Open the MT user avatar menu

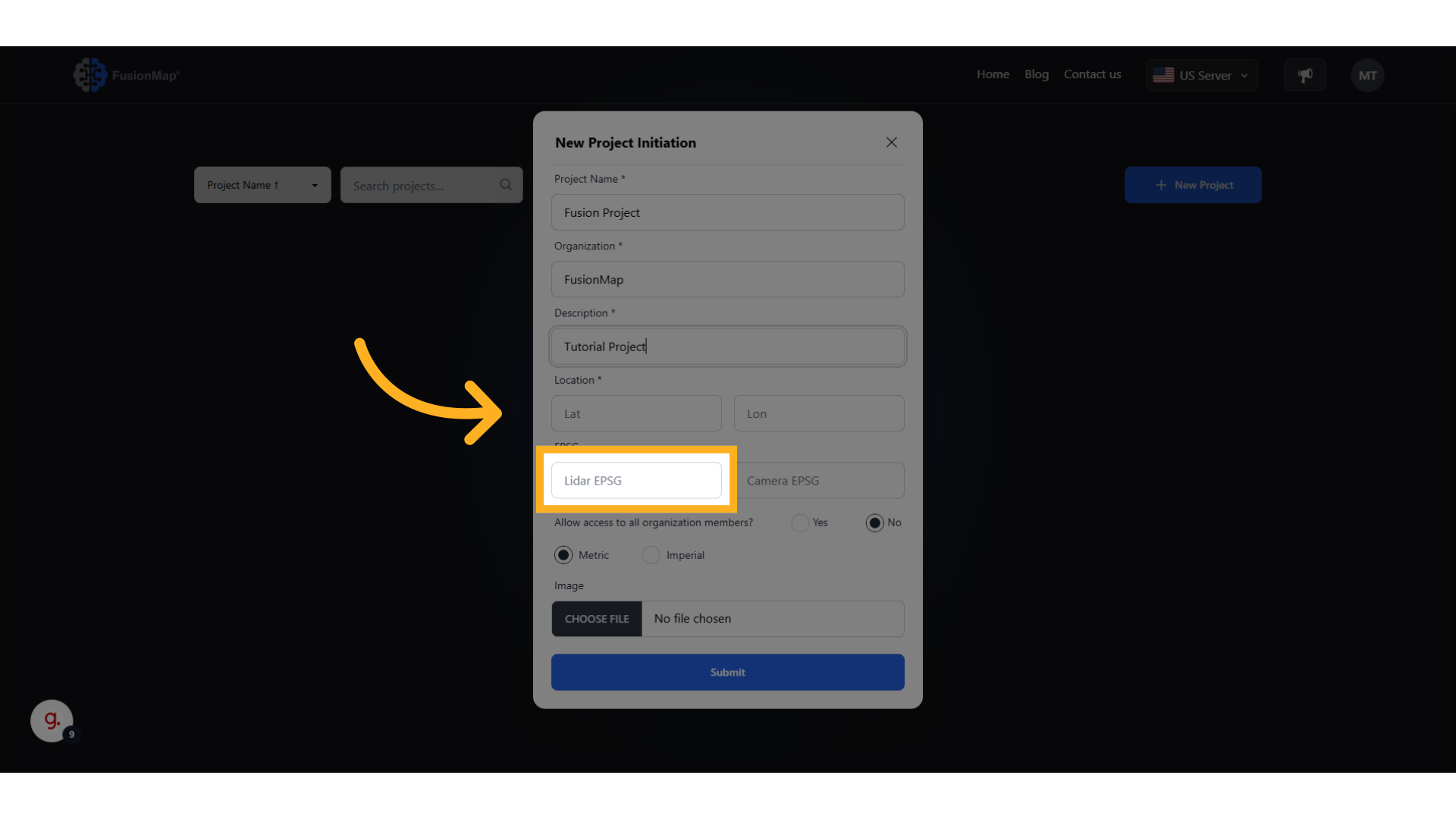tap(1367, 75)
